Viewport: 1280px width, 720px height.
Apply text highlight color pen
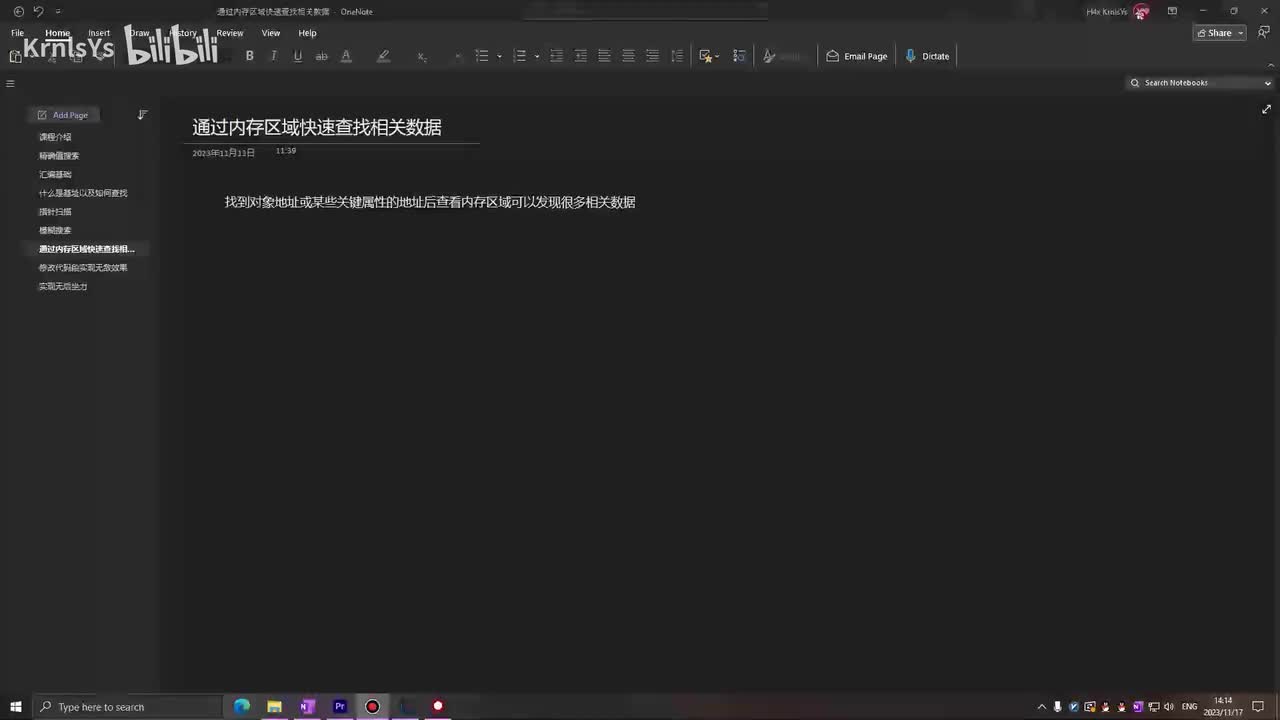(383, 56)
